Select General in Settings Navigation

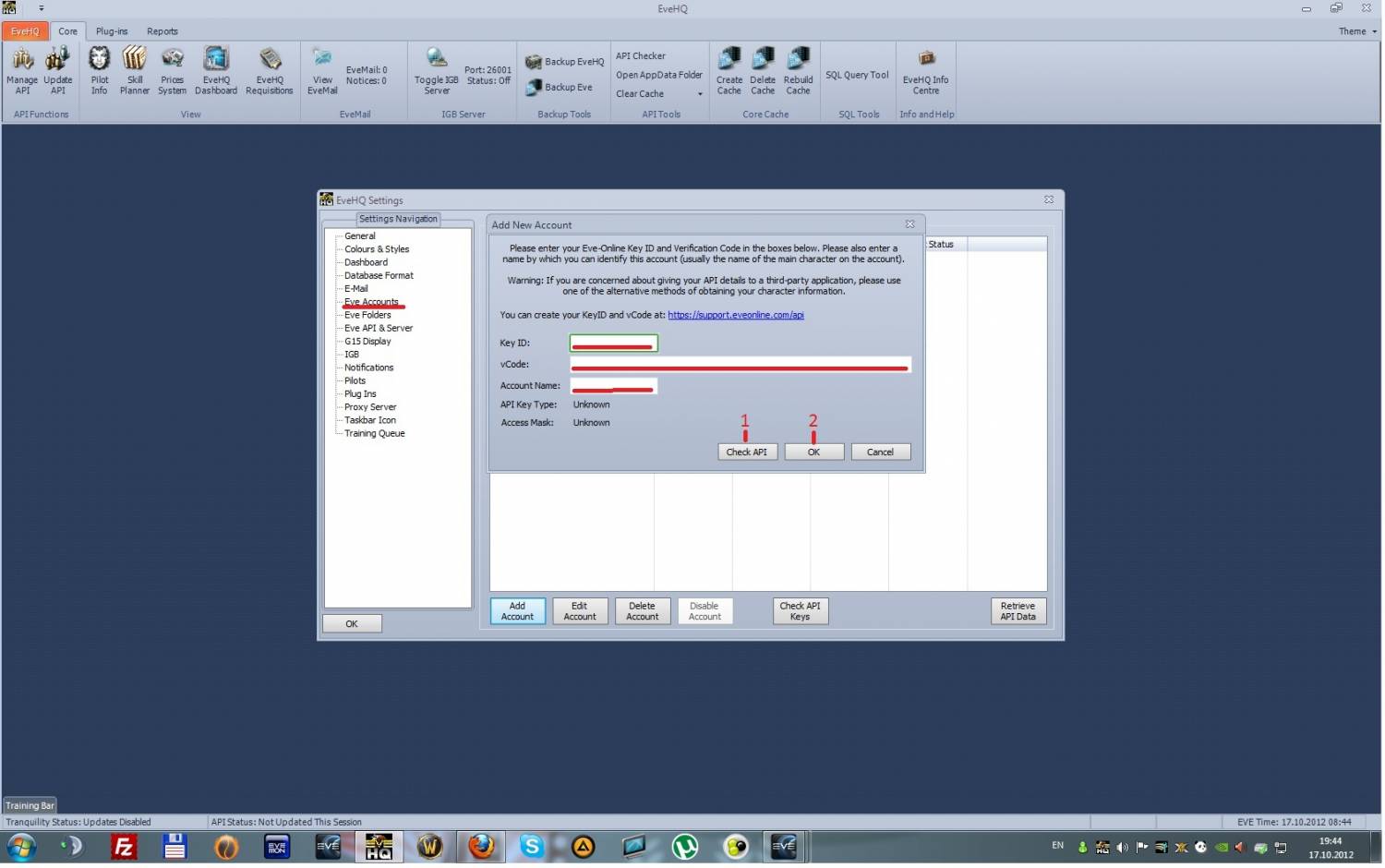point(360,236)
